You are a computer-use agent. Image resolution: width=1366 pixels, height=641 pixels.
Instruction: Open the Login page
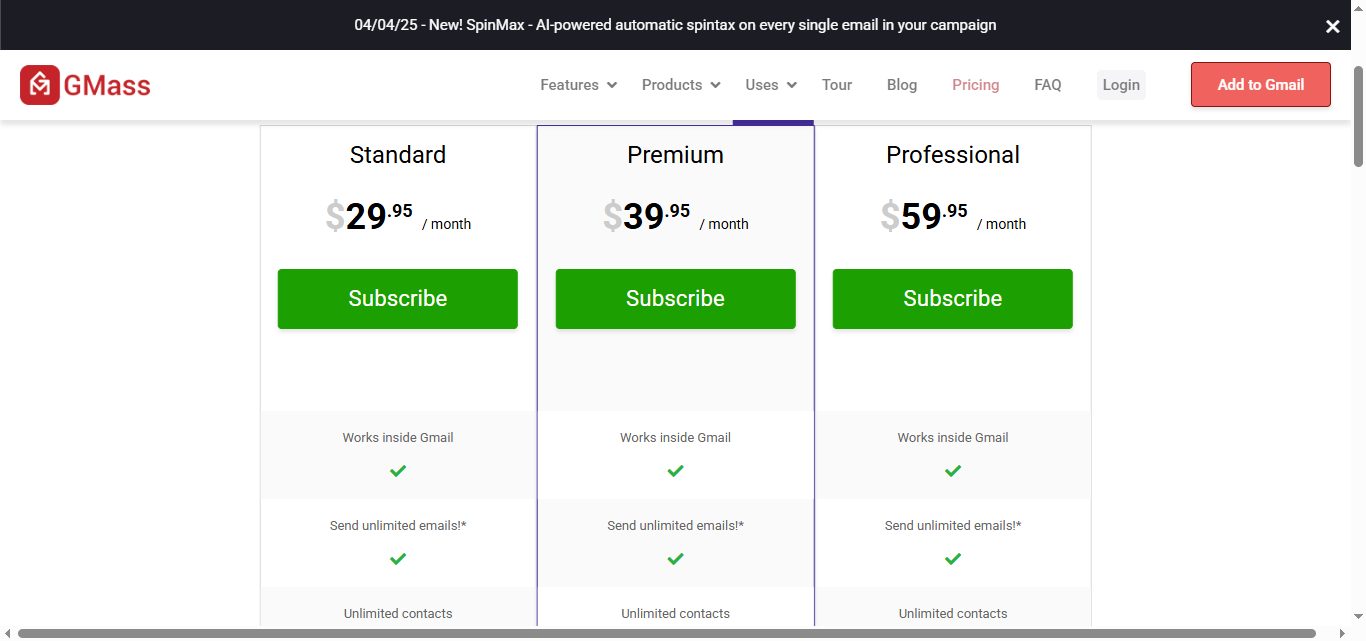(1121, 85)
